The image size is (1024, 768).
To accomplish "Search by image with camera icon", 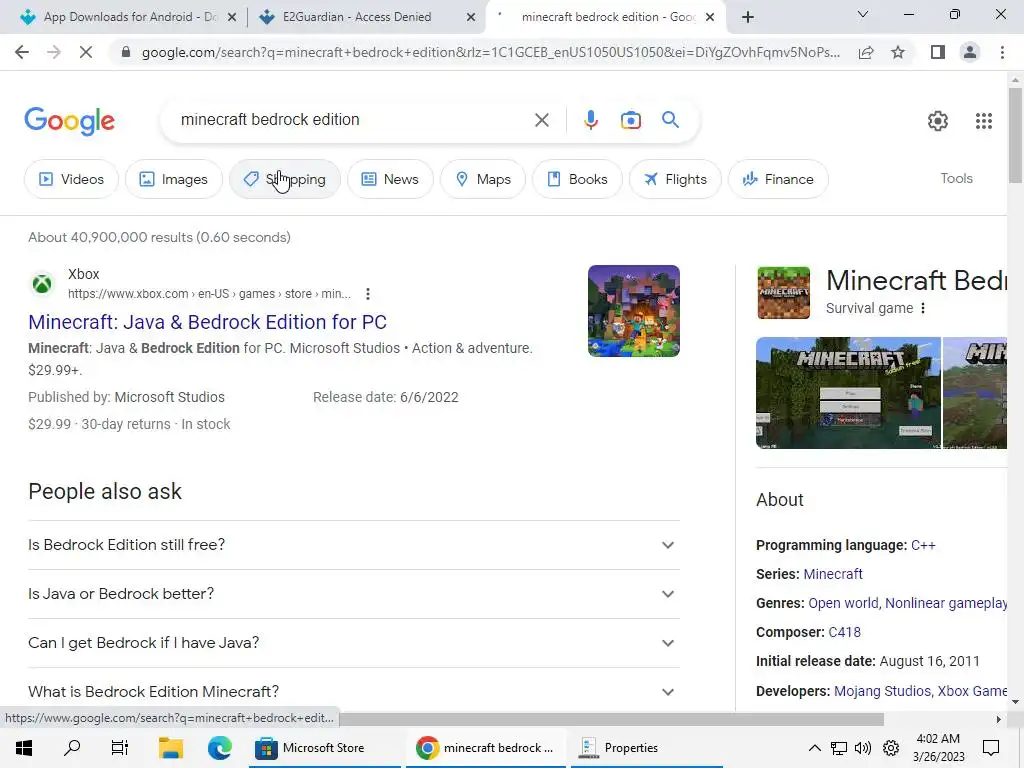I will pyautogui.click(x=630, y=120).
